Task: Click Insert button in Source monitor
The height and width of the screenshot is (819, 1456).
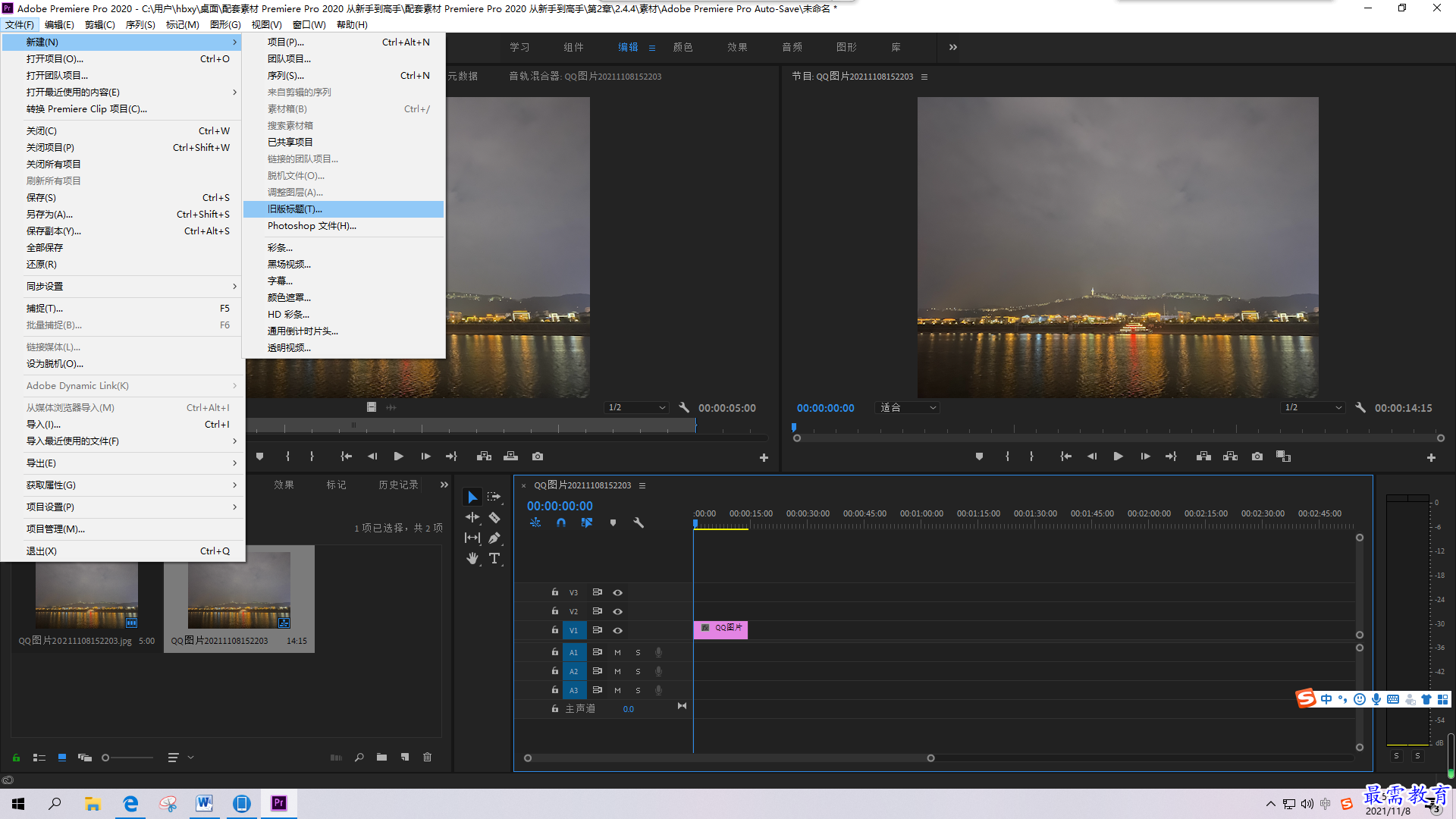Action: tap(484, 457)
